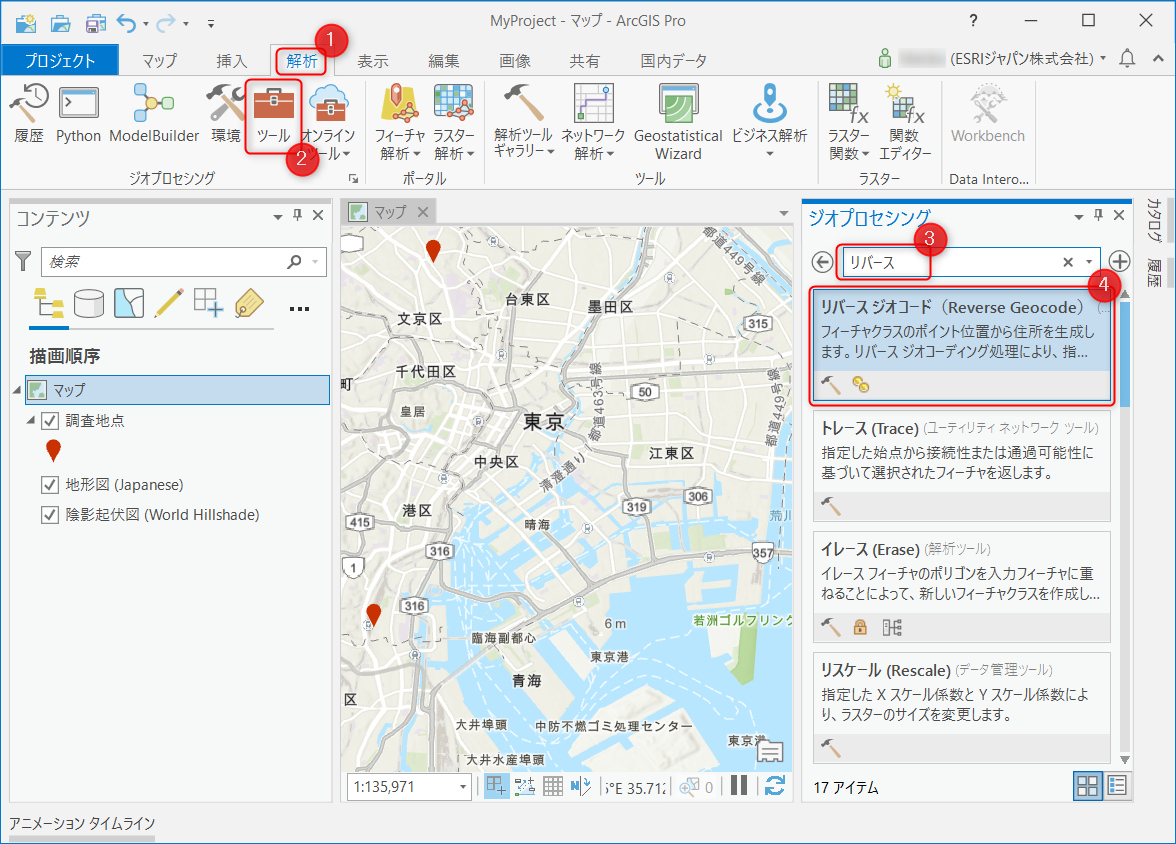
Task: Expand the 解析ツール ギャラリー
Action: click(523, 122)
